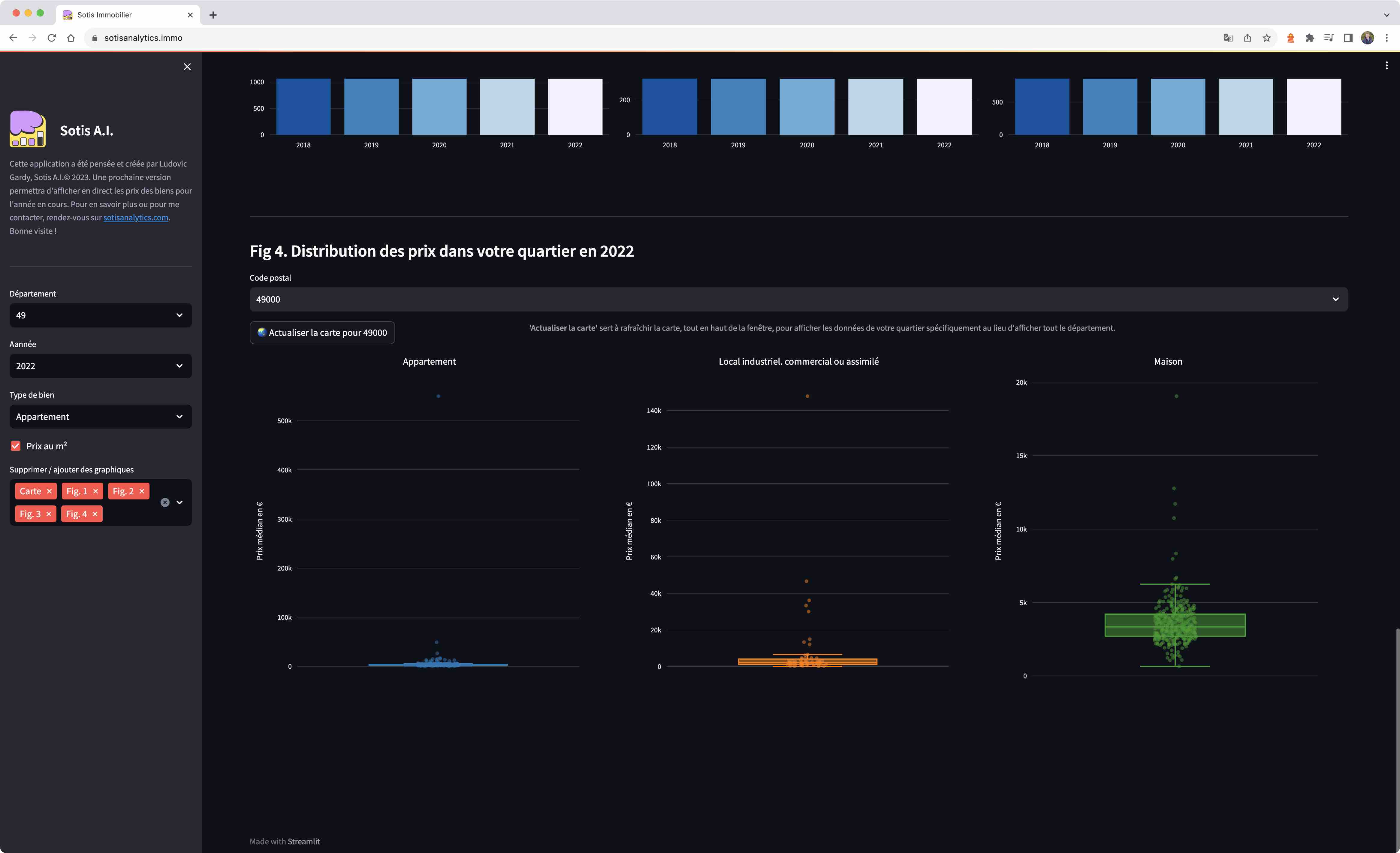This screenshot has height=853, width=1400.
Task: Close the sidebar with the X icon
Action: click(187, 67)
